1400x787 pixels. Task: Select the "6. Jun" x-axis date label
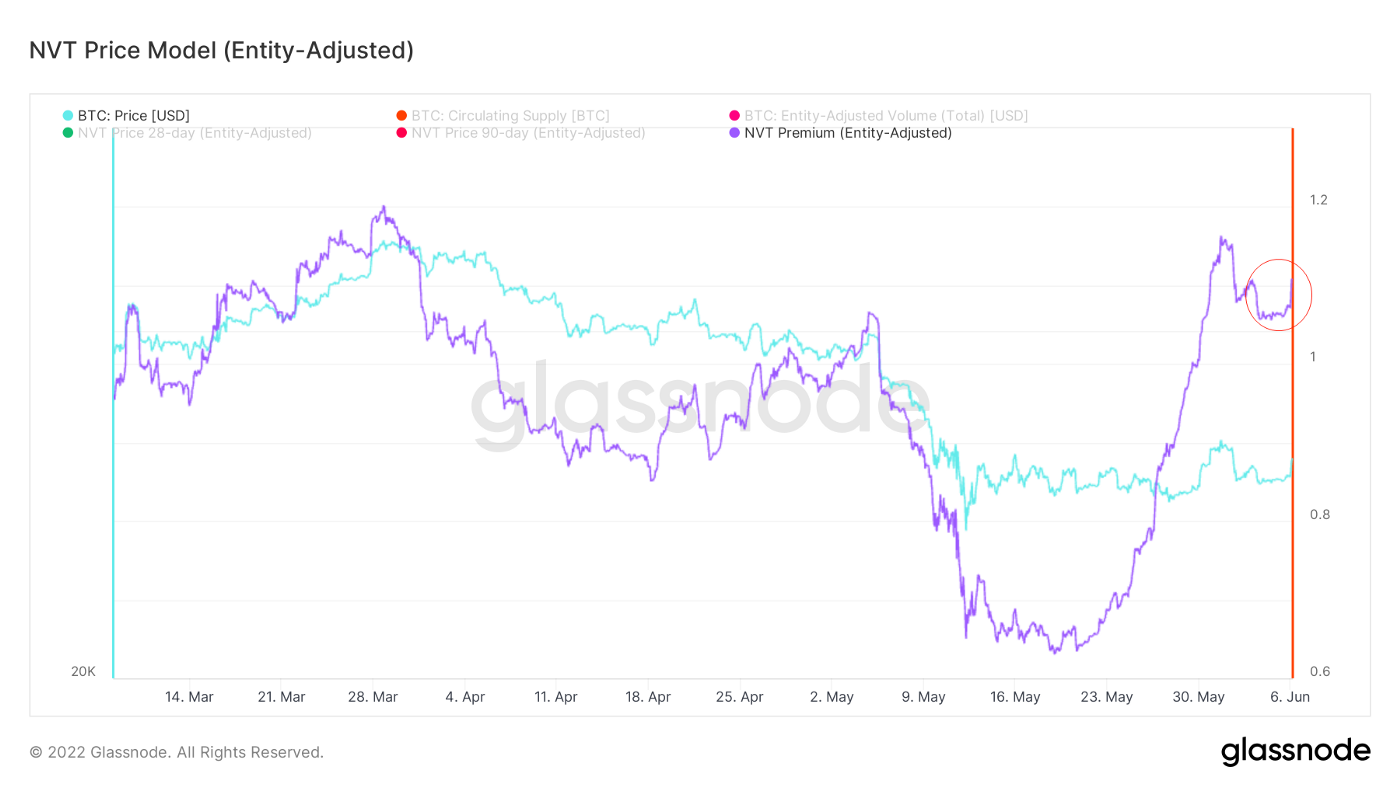pyautogui.click(x=1291, y=697)
